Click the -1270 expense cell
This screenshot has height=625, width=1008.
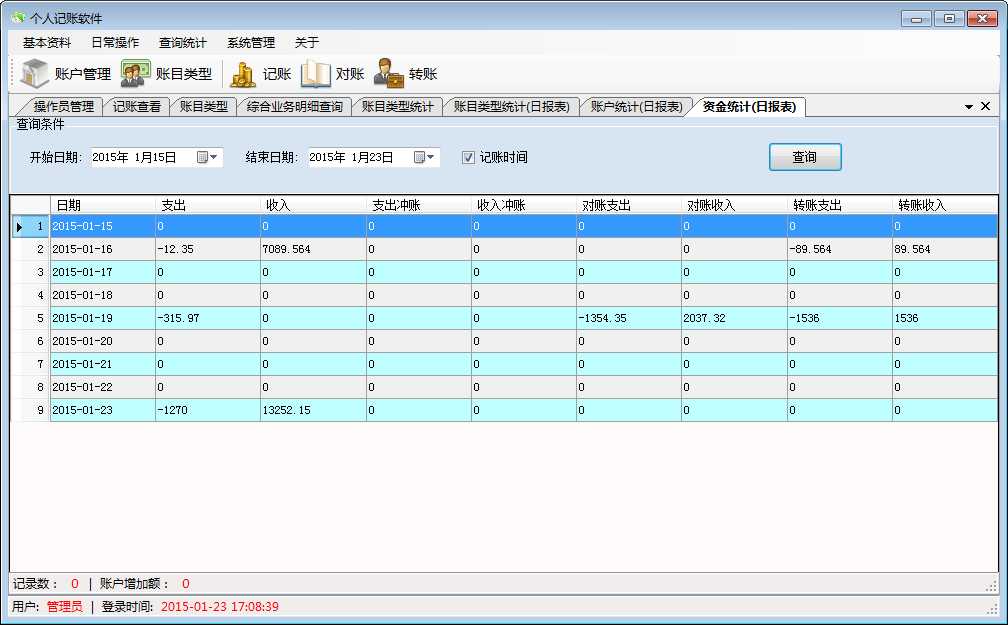tap(208, 410)
